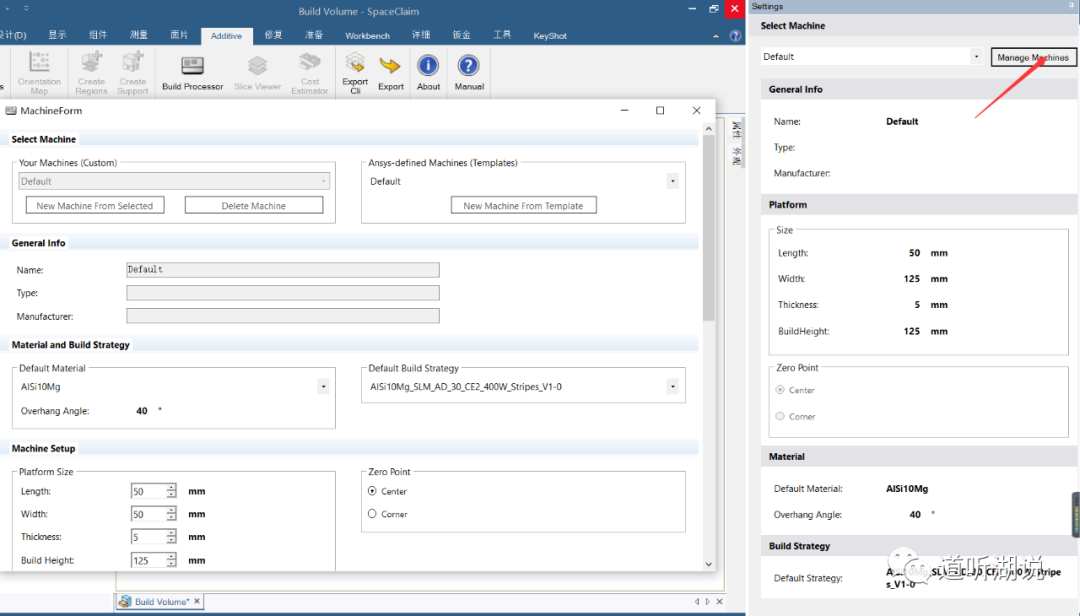Click the Overhang Angle value 40 in MachineForm
The height and width of the screenshot is (616, 1080).
tap(141, 411)
